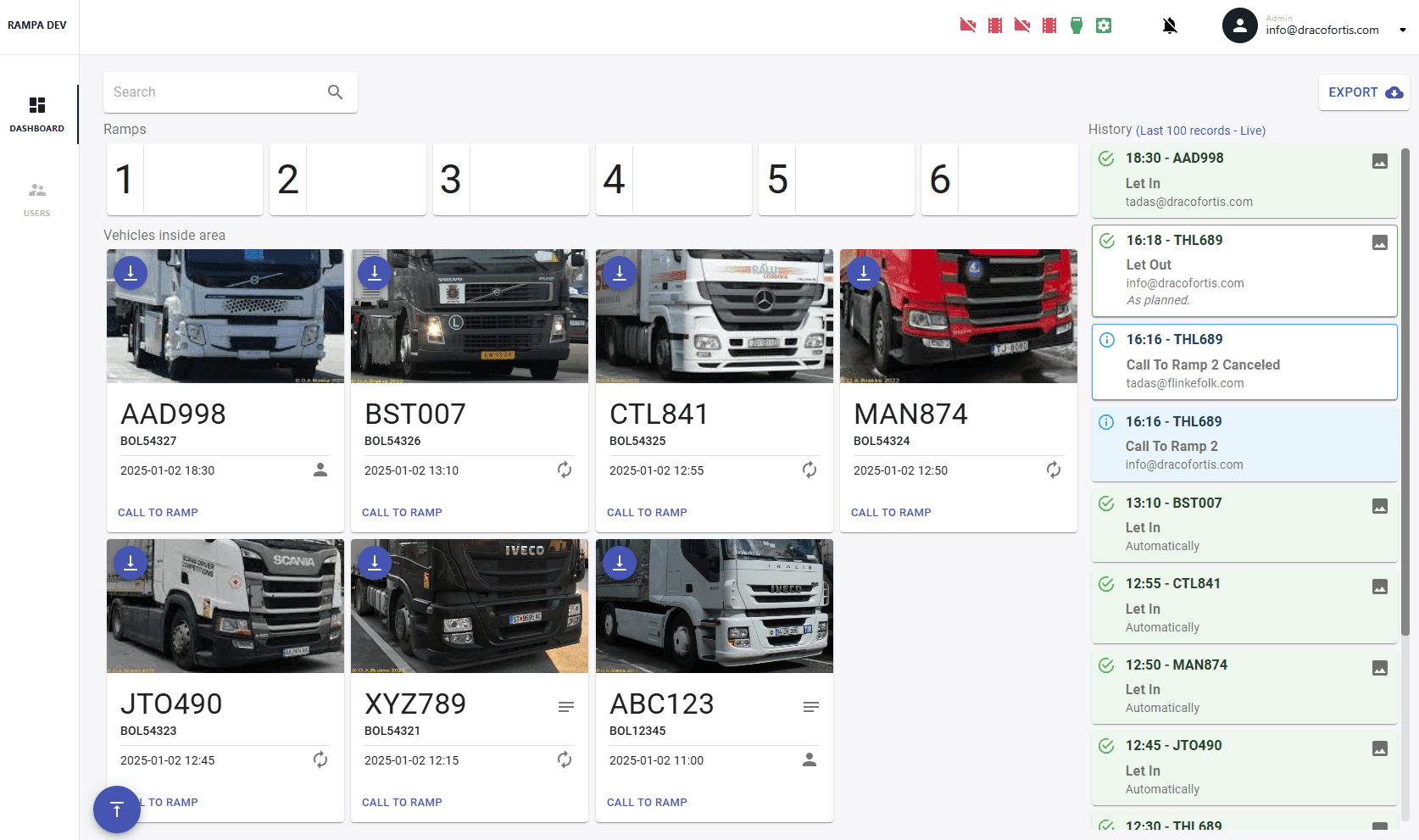
Task: Click the JTO490 plate number
Action: (x=171, y=704)
